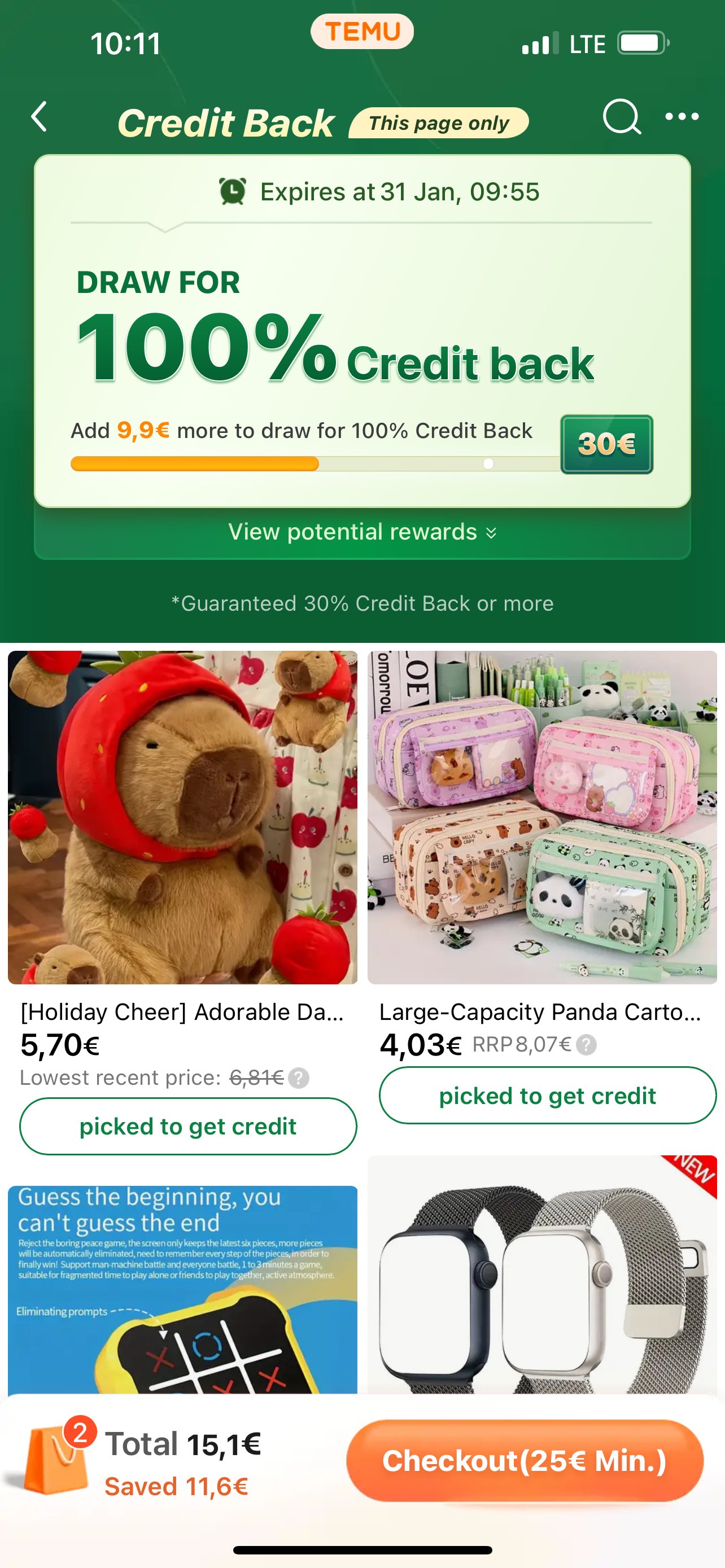The width and height of the screenshot is (725, 1568).
Task: Open the Holiday Cheer Adorable product title
Action: click(182, 1011)
